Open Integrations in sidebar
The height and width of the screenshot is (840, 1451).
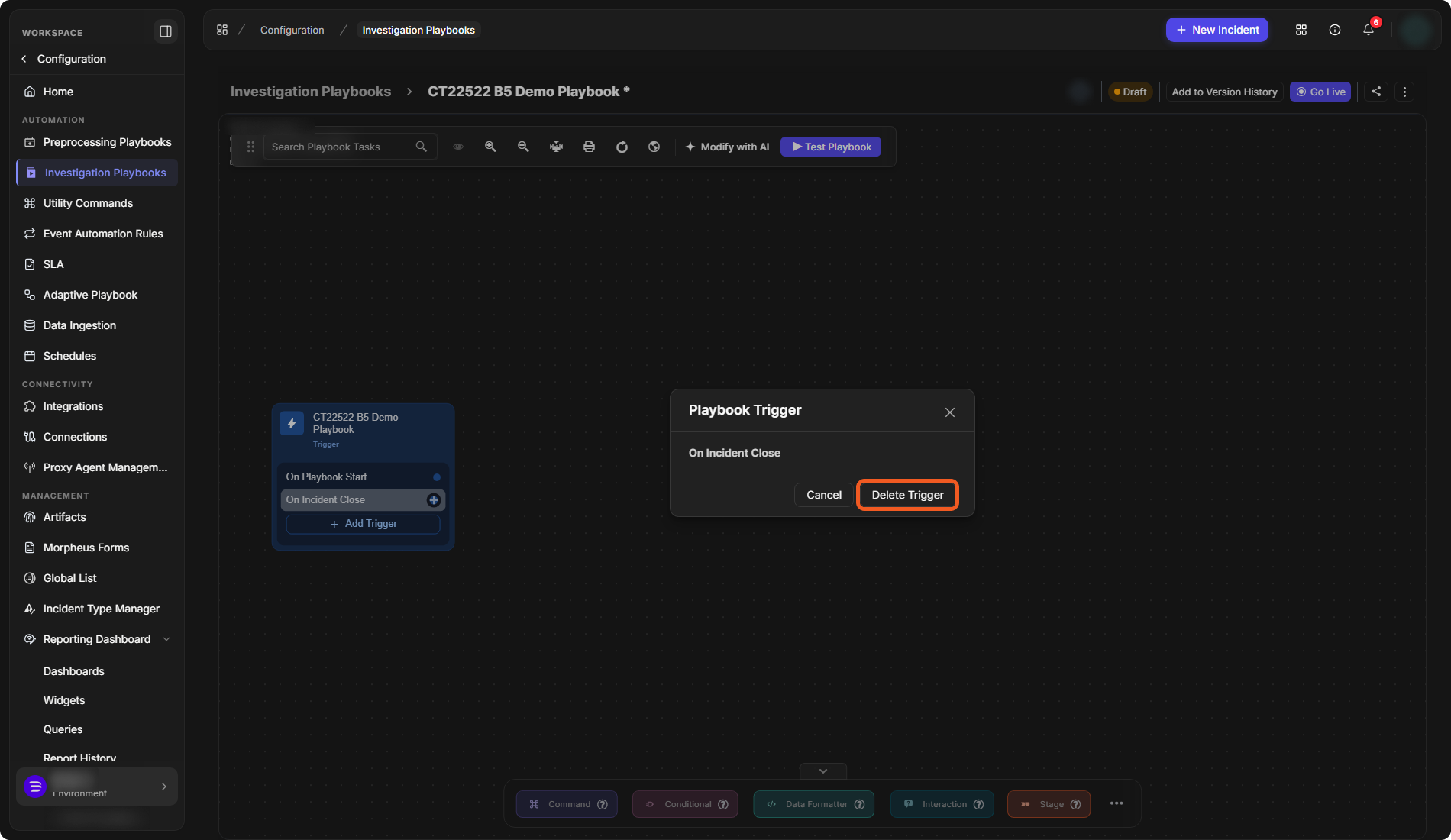tap(97, 406)
